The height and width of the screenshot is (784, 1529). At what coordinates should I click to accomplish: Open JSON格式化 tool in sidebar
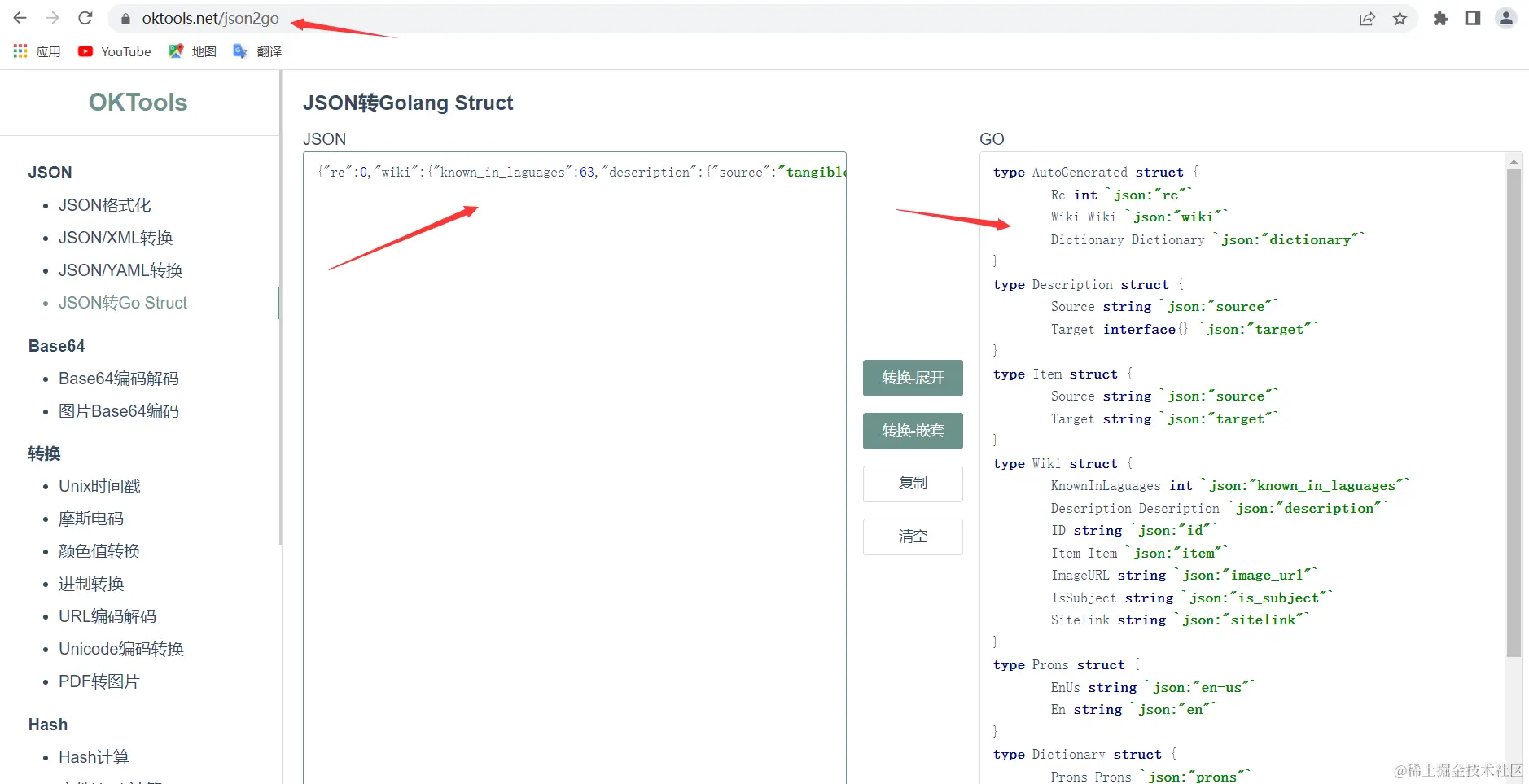[104, 205]
